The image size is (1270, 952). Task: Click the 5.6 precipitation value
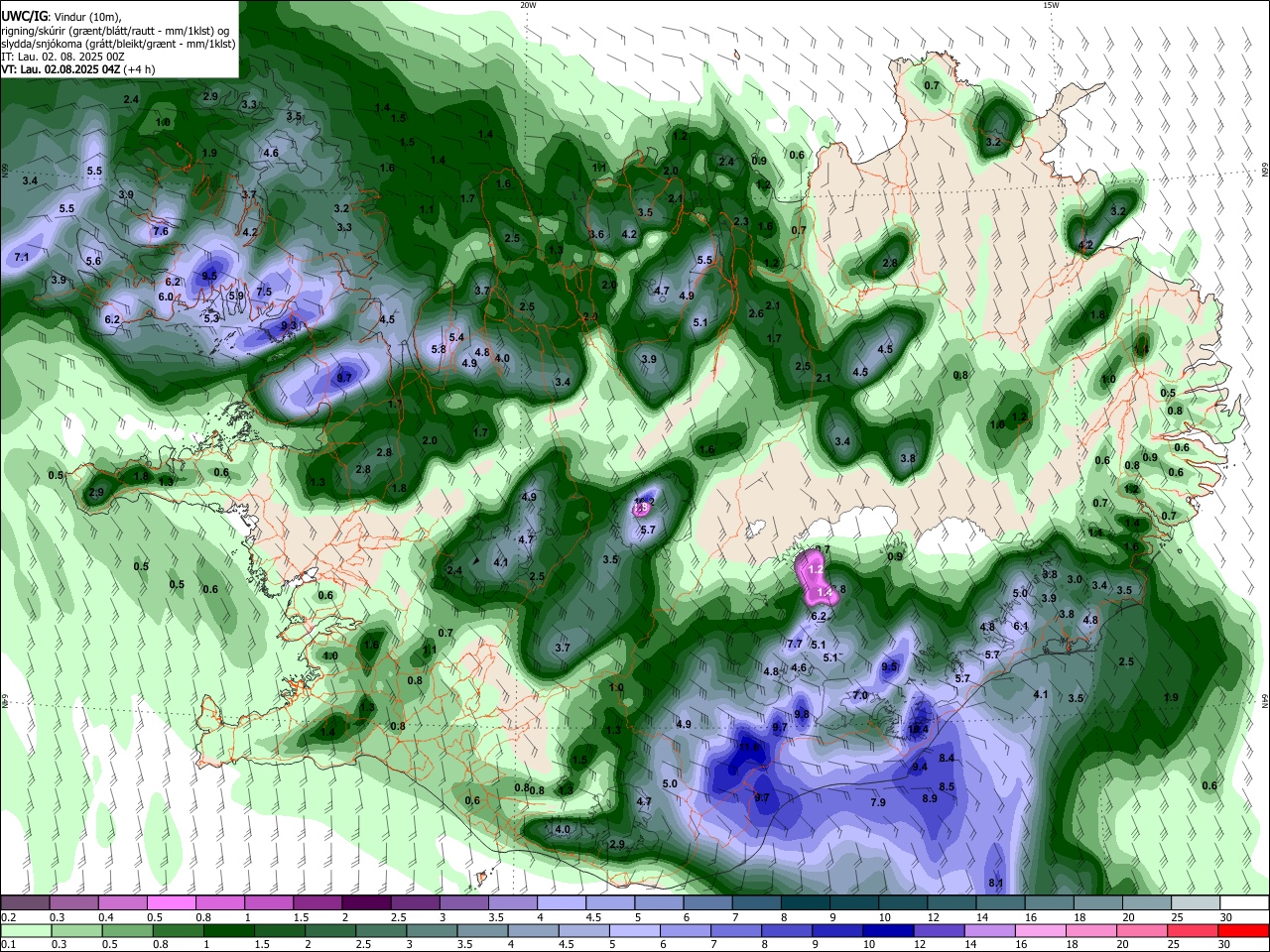(93, 261)
